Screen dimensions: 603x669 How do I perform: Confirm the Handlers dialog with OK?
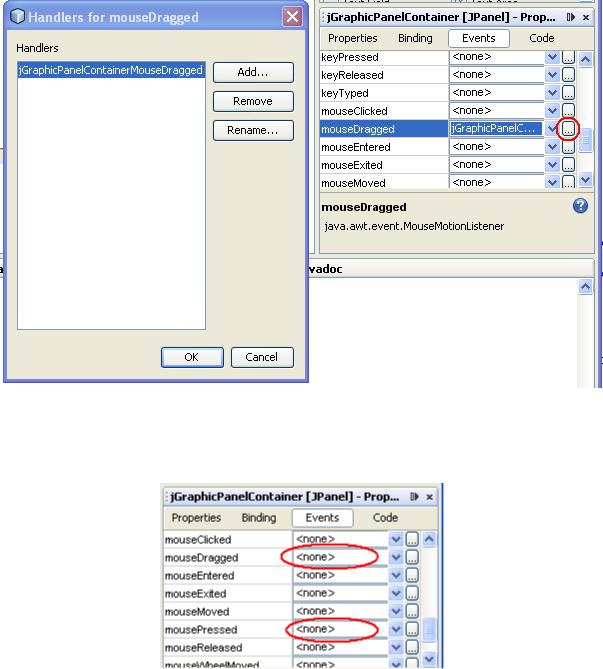click(192, 357)
